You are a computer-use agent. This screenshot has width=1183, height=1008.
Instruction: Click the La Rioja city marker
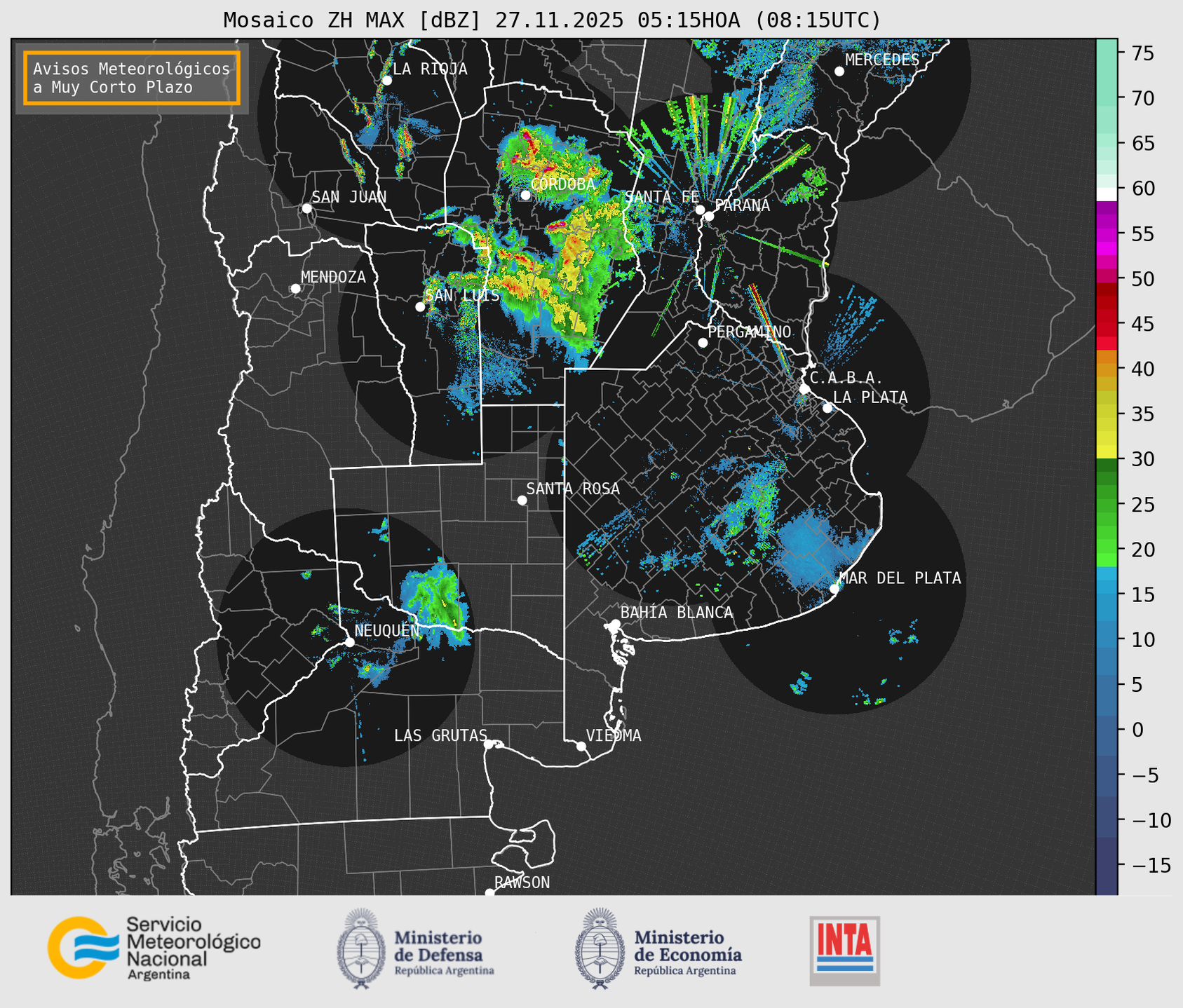386,81
